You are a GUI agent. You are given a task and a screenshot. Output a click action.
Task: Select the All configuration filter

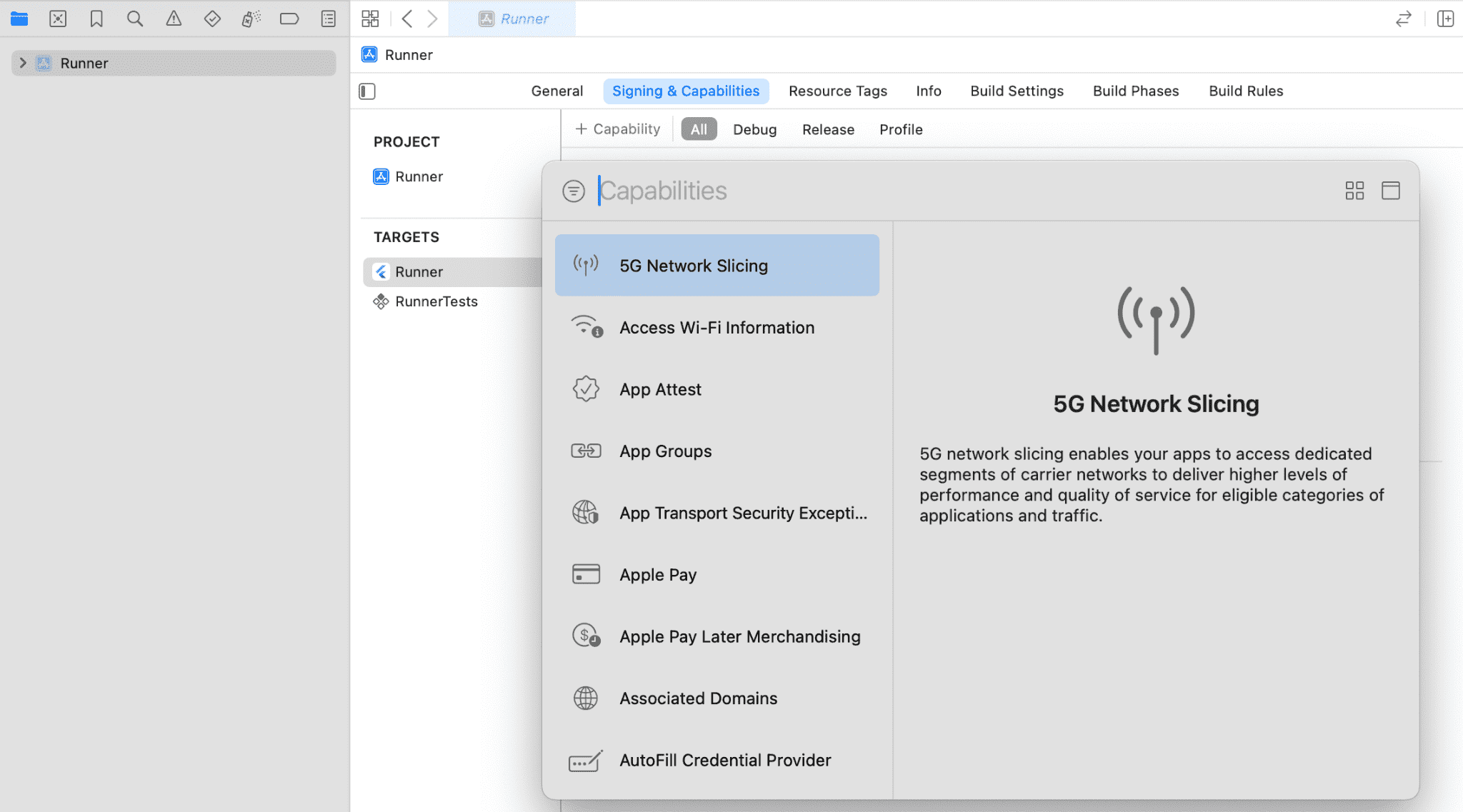point(699,129)
